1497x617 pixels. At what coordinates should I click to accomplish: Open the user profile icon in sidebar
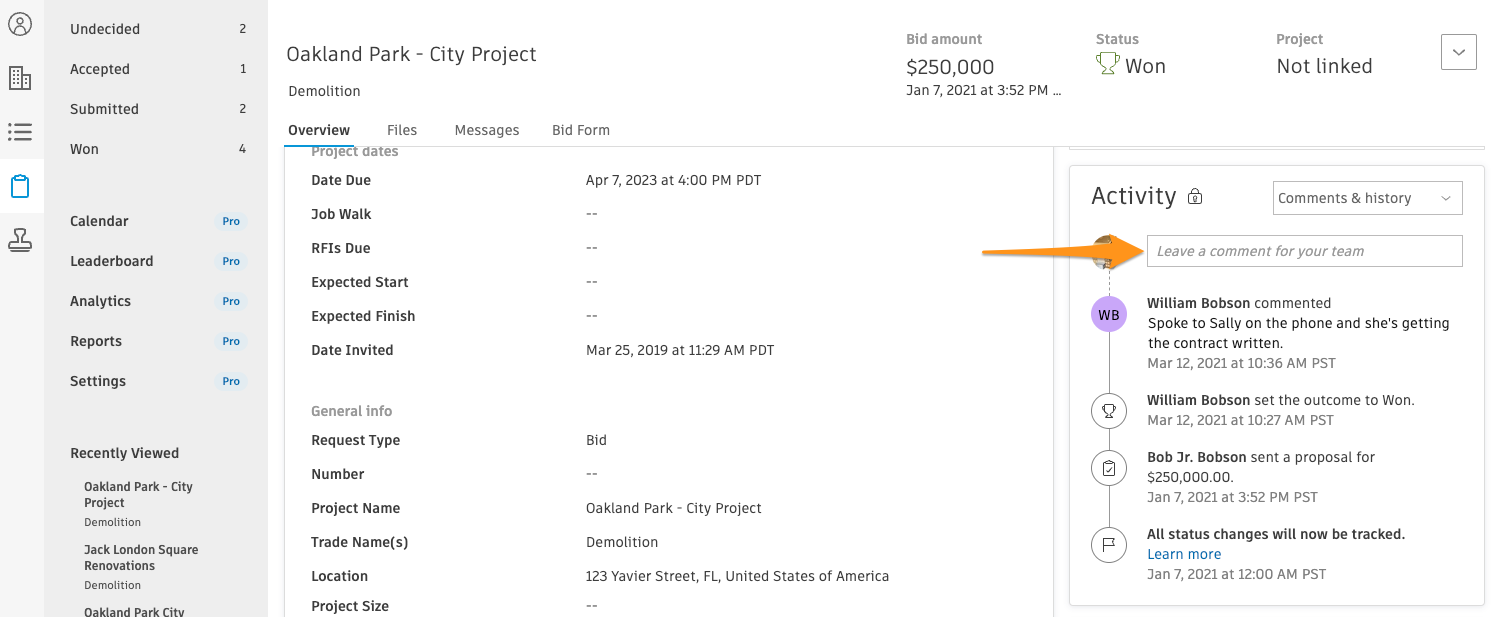tap(20, 24)
